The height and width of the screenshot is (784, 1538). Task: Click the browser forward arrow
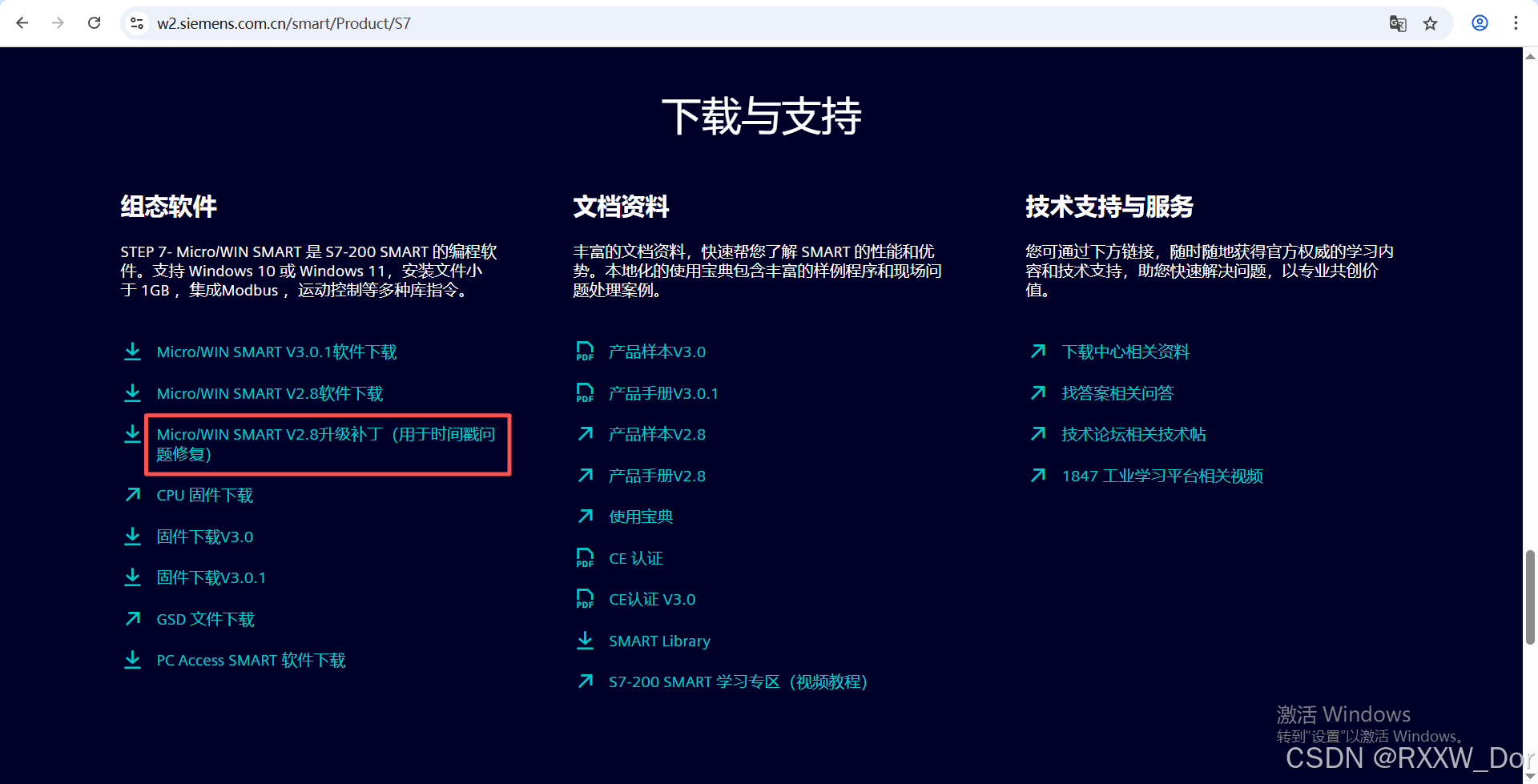click(58, 23)
